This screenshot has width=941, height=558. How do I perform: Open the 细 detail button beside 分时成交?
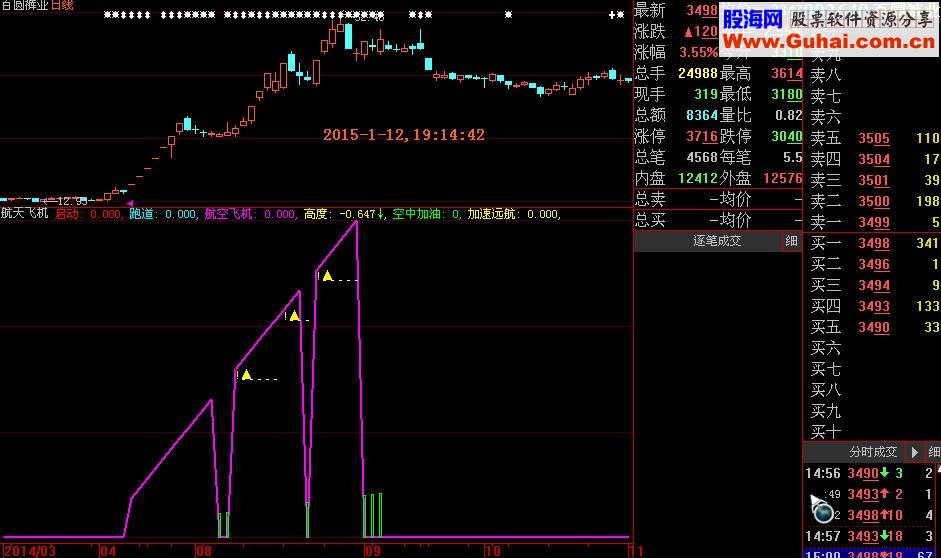coord(933,452)
